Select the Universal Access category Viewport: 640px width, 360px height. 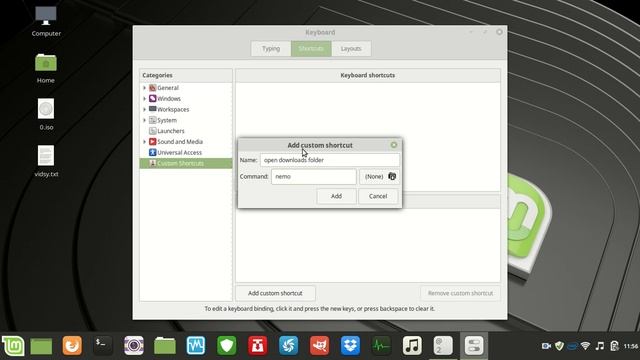[x=186, y=152]
